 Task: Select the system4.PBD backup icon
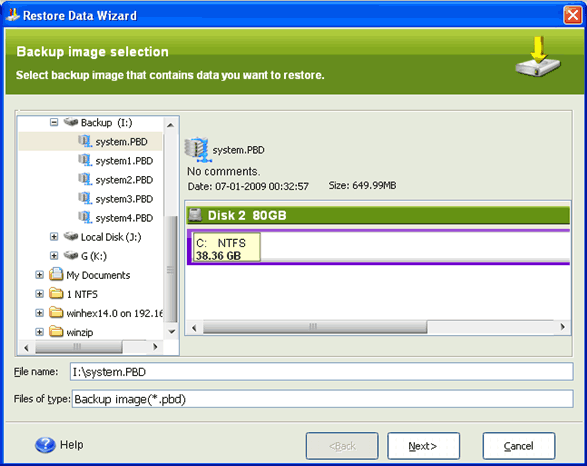(x=85, y=218)
